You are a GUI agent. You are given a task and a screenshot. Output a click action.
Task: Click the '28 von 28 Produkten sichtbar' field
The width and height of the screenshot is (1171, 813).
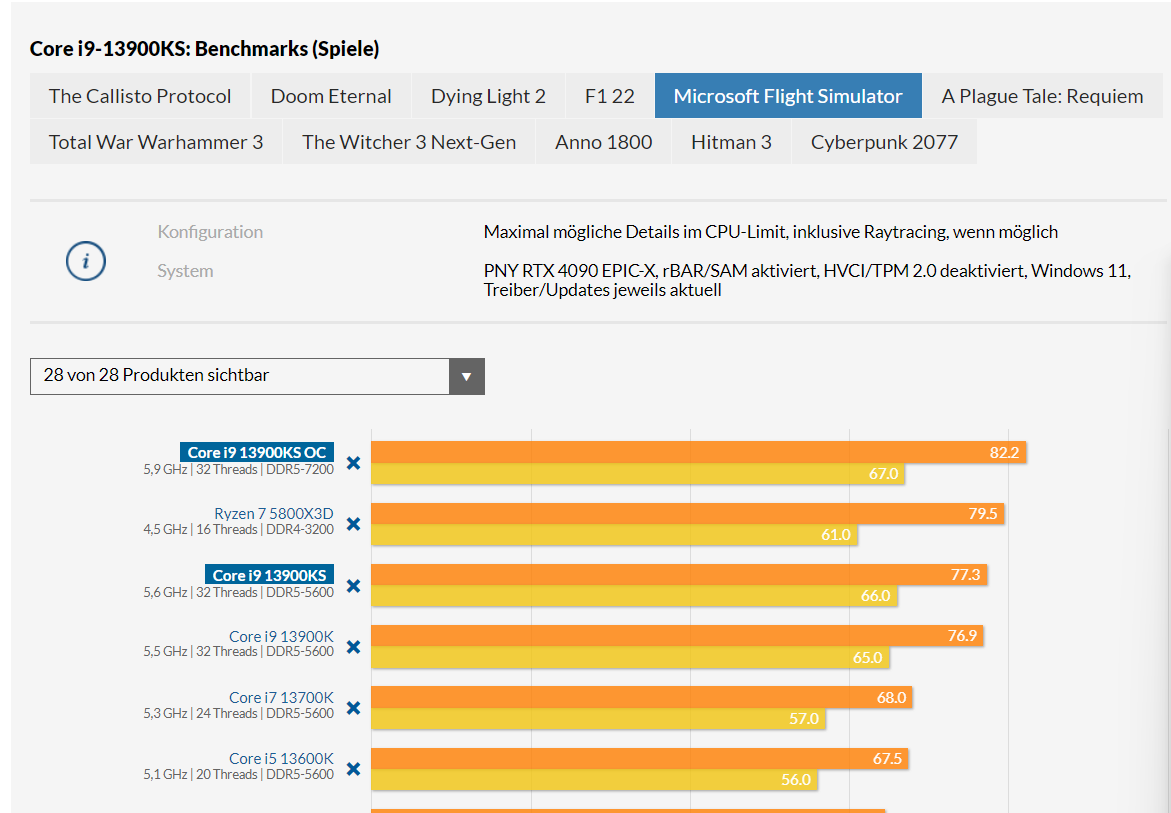tap(257, 376)
